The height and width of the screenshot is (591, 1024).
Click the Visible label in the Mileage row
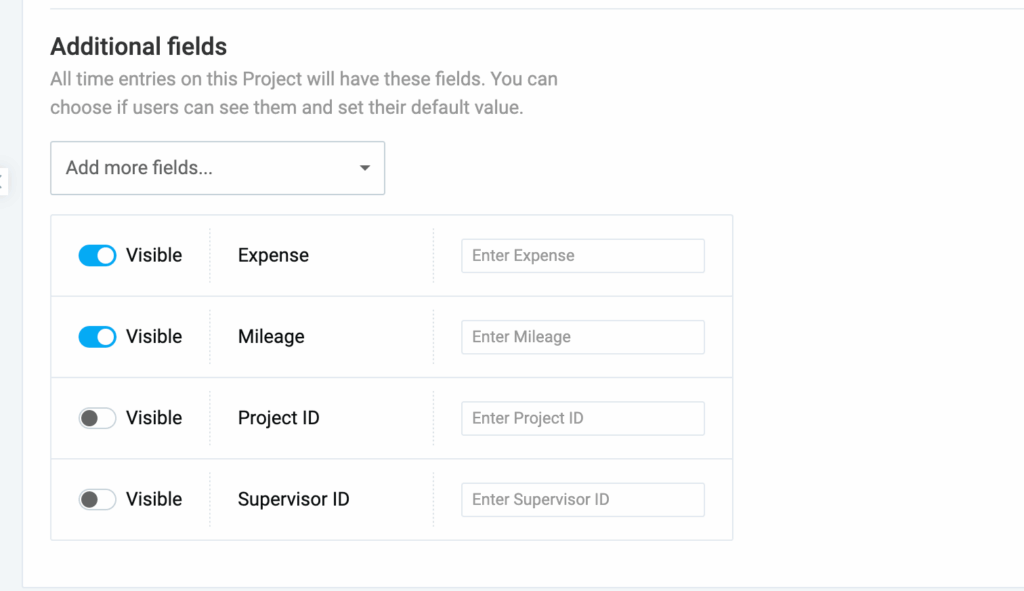(154, 337)
